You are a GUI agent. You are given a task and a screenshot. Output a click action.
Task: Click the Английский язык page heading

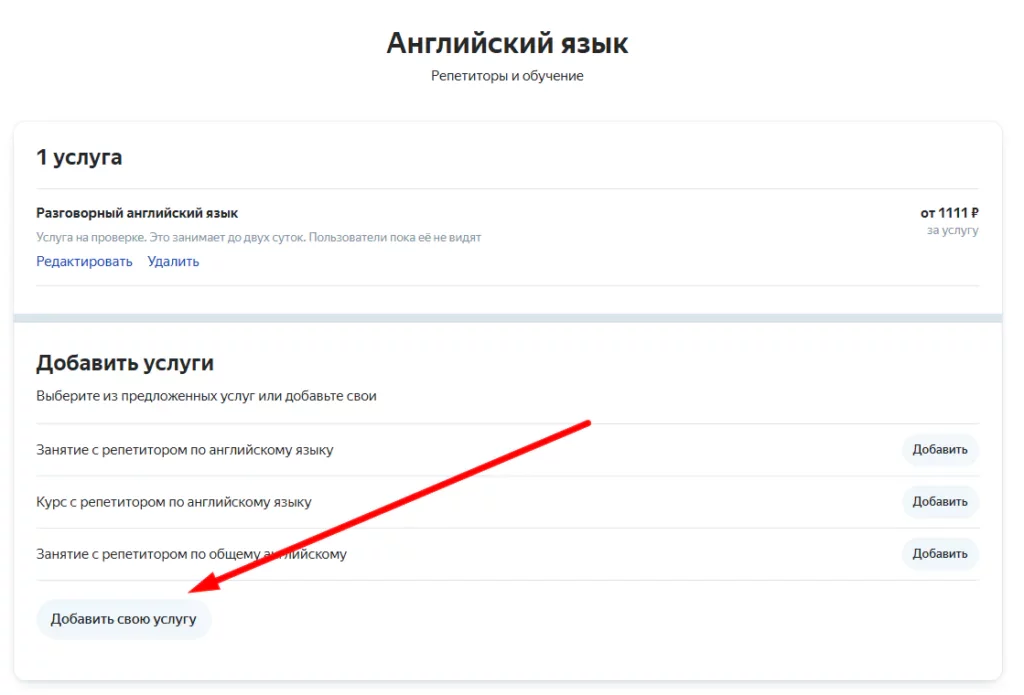coord(507,43)
